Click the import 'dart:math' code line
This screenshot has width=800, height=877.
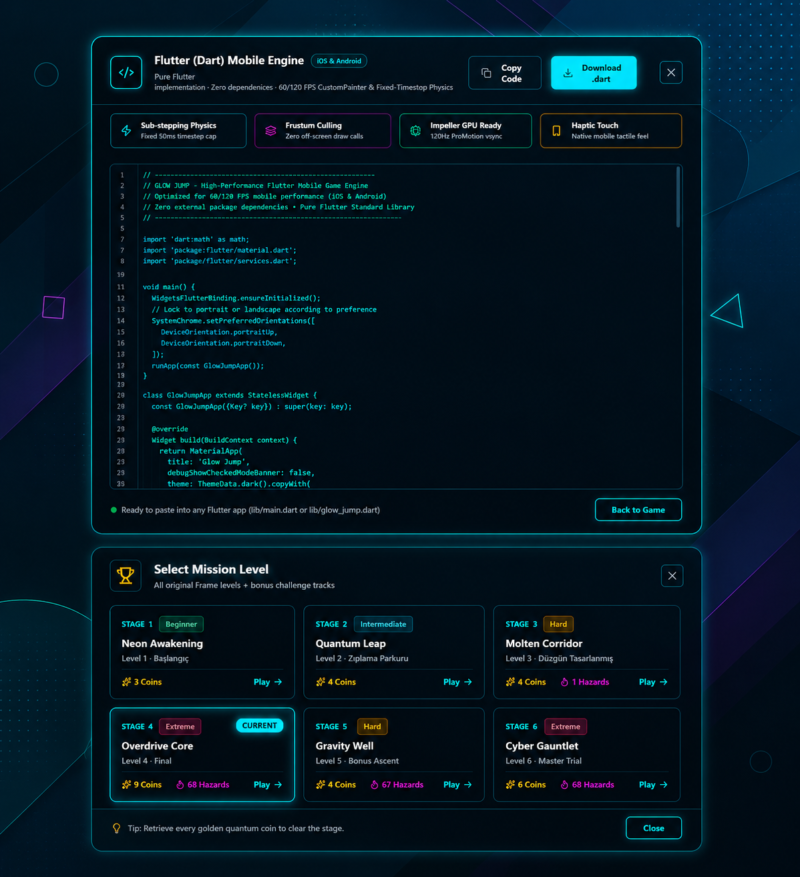(196, 239)
